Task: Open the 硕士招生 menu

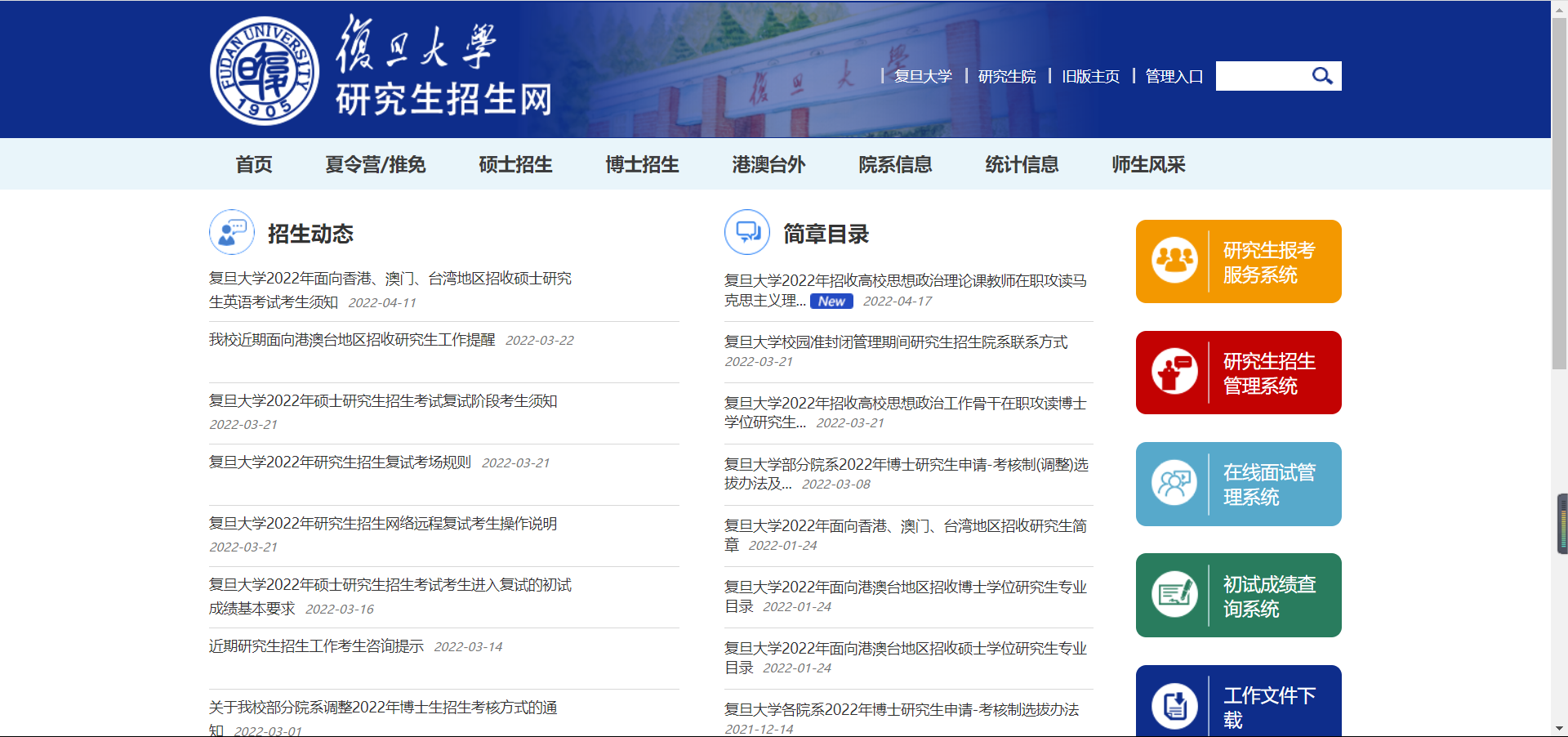Action: coord(515,164)
